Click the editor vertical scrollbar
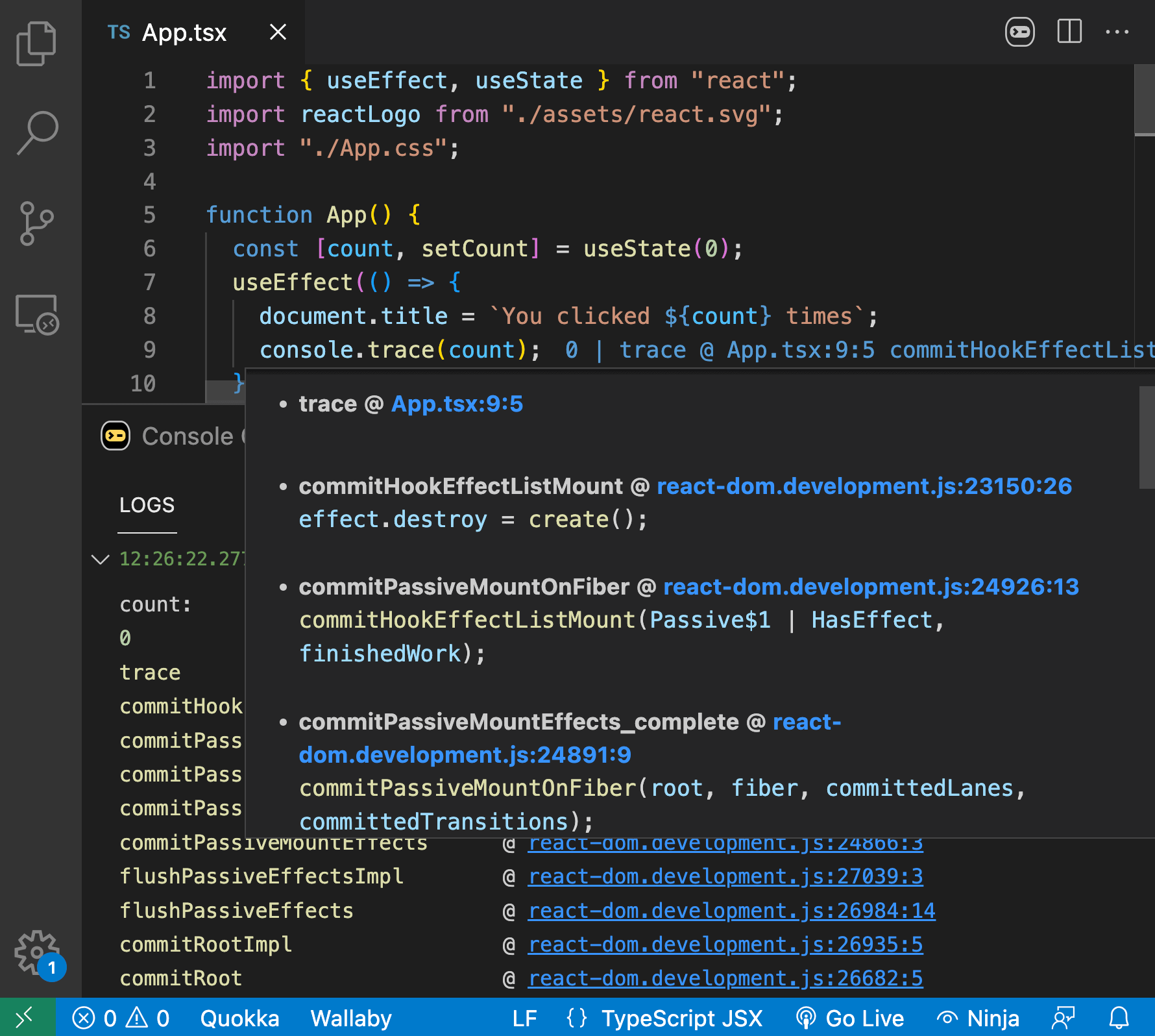The width and height of the screenshot is (1155, 1036). [x=1145, y=99]
